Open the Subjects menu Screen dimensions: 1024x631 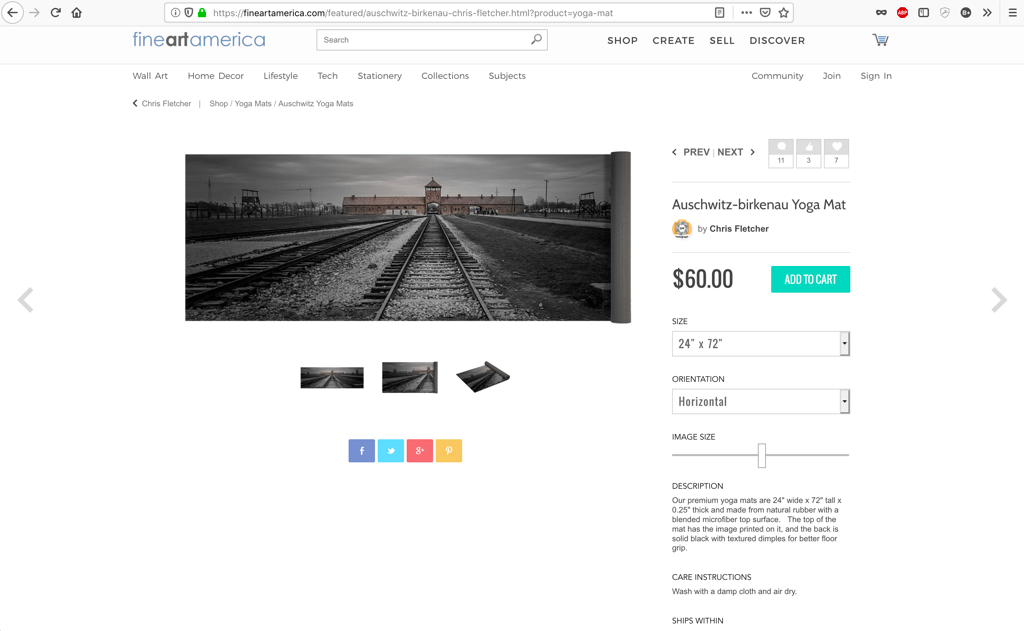pos(507,76)
